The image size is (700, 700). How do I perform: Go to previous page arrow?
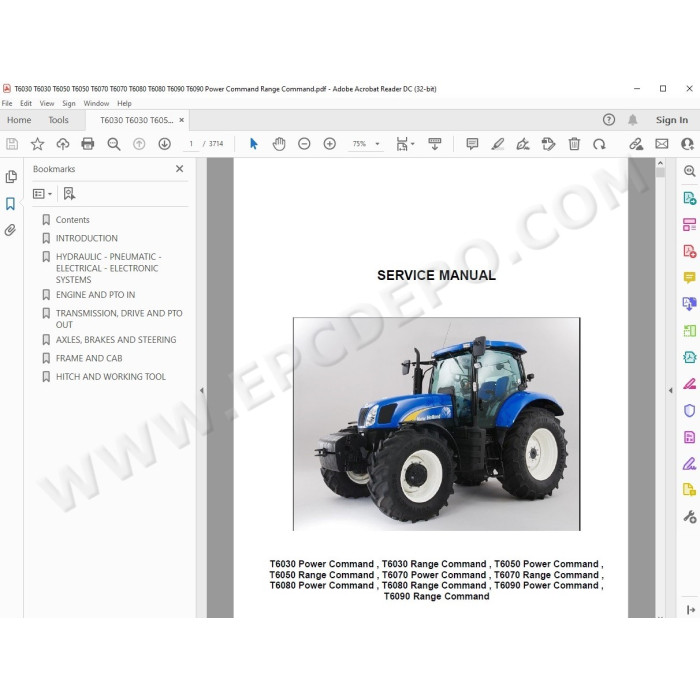pos(139,144)
